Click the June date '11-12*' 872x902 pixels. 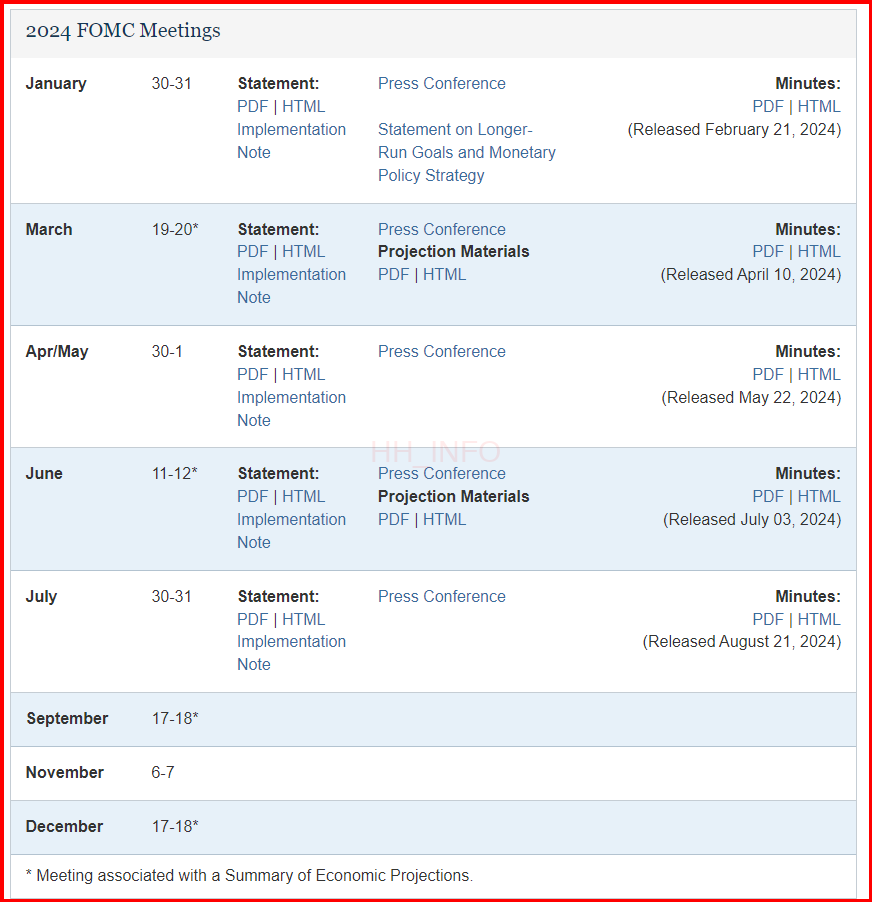[x=174, y=473]
